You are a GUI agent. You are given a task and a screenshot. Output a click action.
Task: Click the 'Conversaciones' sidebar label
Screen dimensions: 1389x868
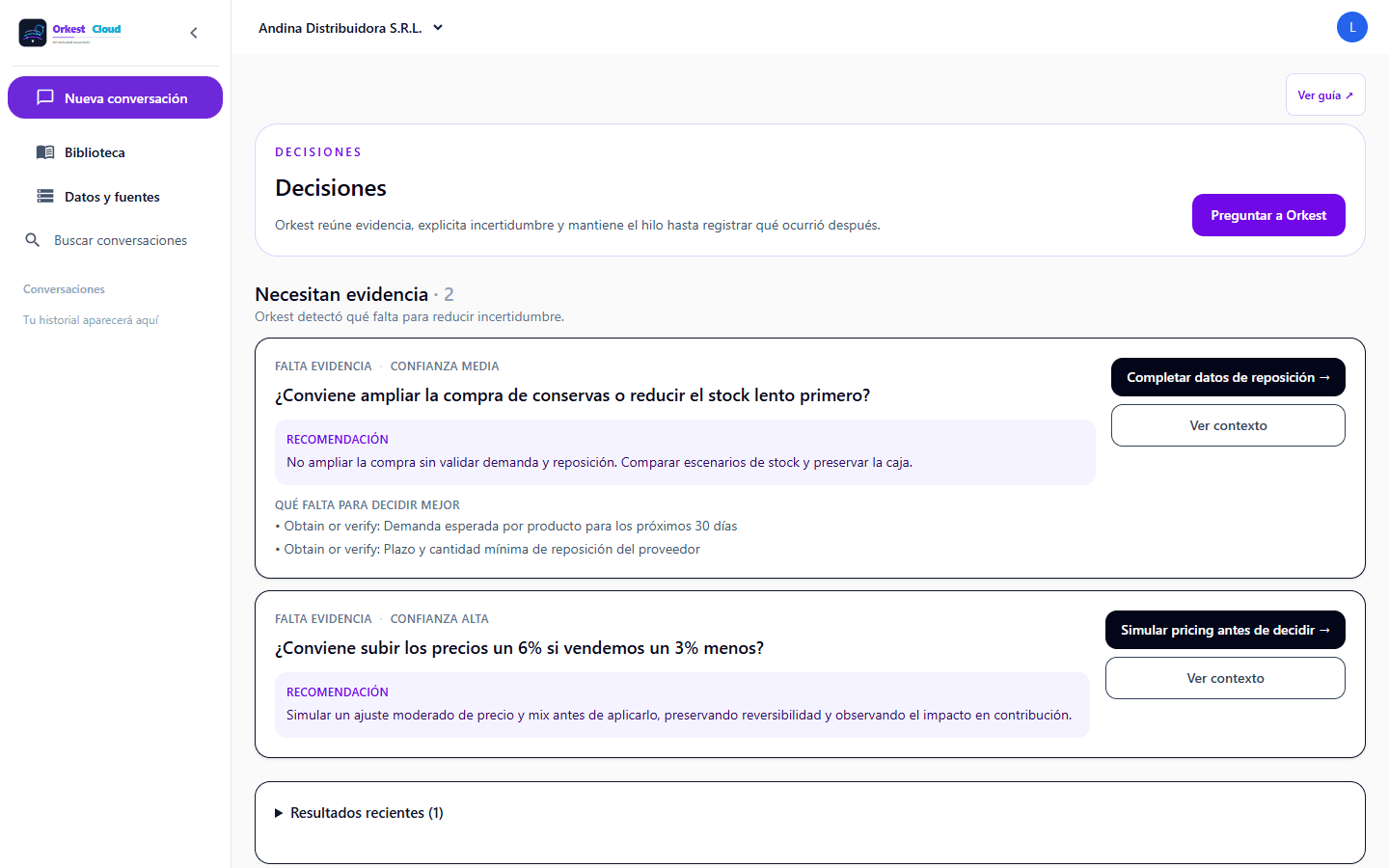tap(64, 289)
